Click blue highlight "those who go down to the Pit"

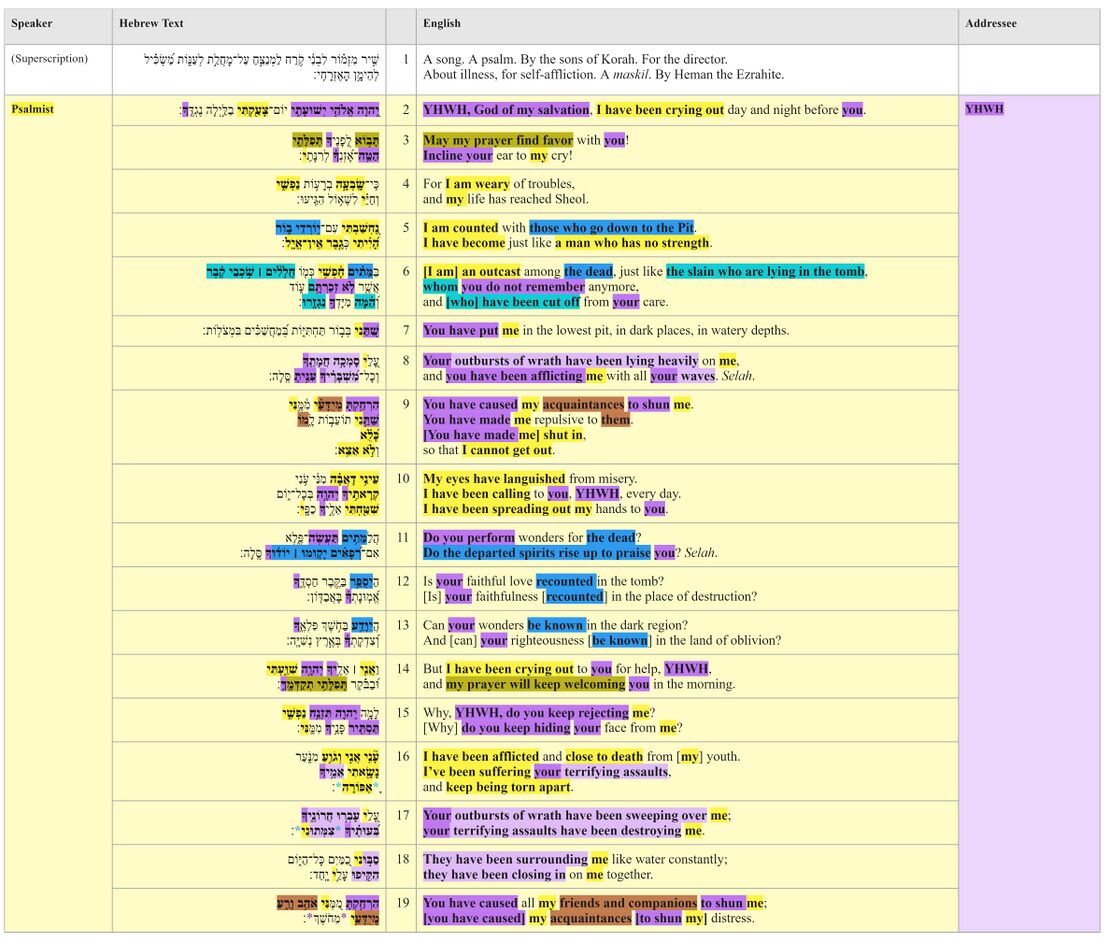tap(611, 228)
